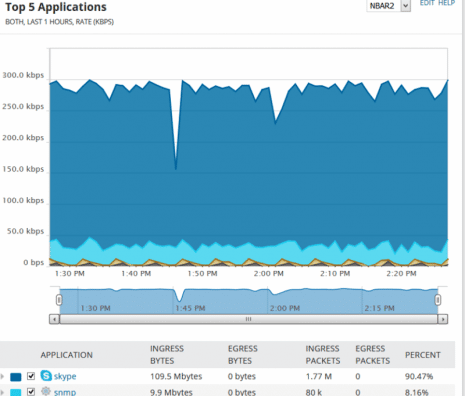Click the scrollbar right arrow

443,319
